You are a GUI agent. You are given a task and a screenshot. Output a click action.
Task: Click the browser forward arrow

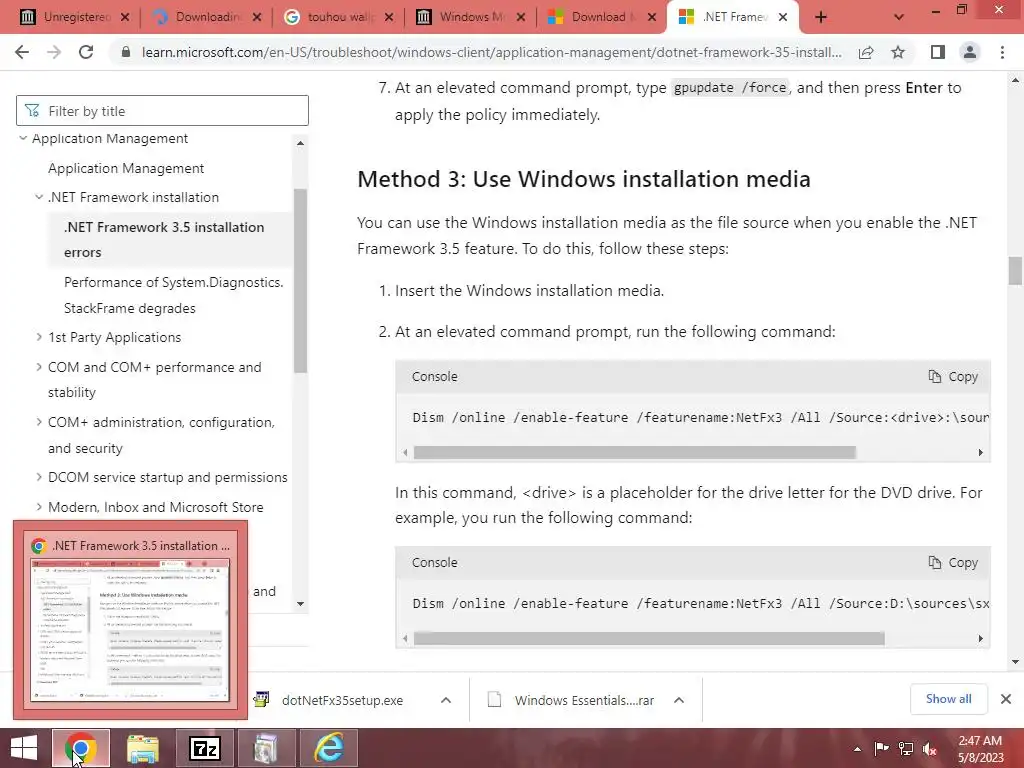point(54,52)
